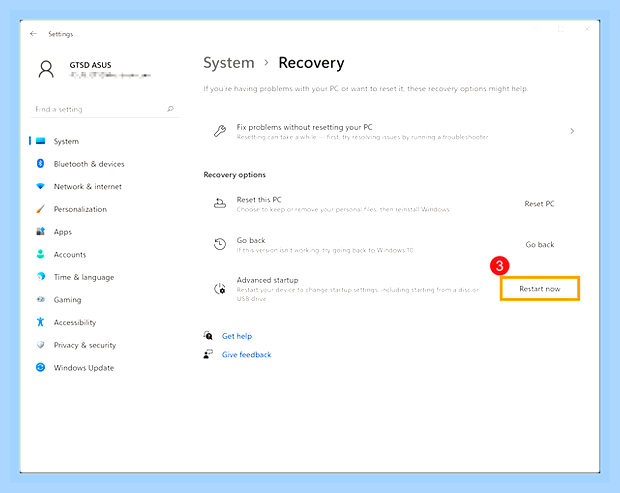Screen dimensions: 620x493
Task: Click the System monitor icon in sidebar
Action: coord(40,141)
